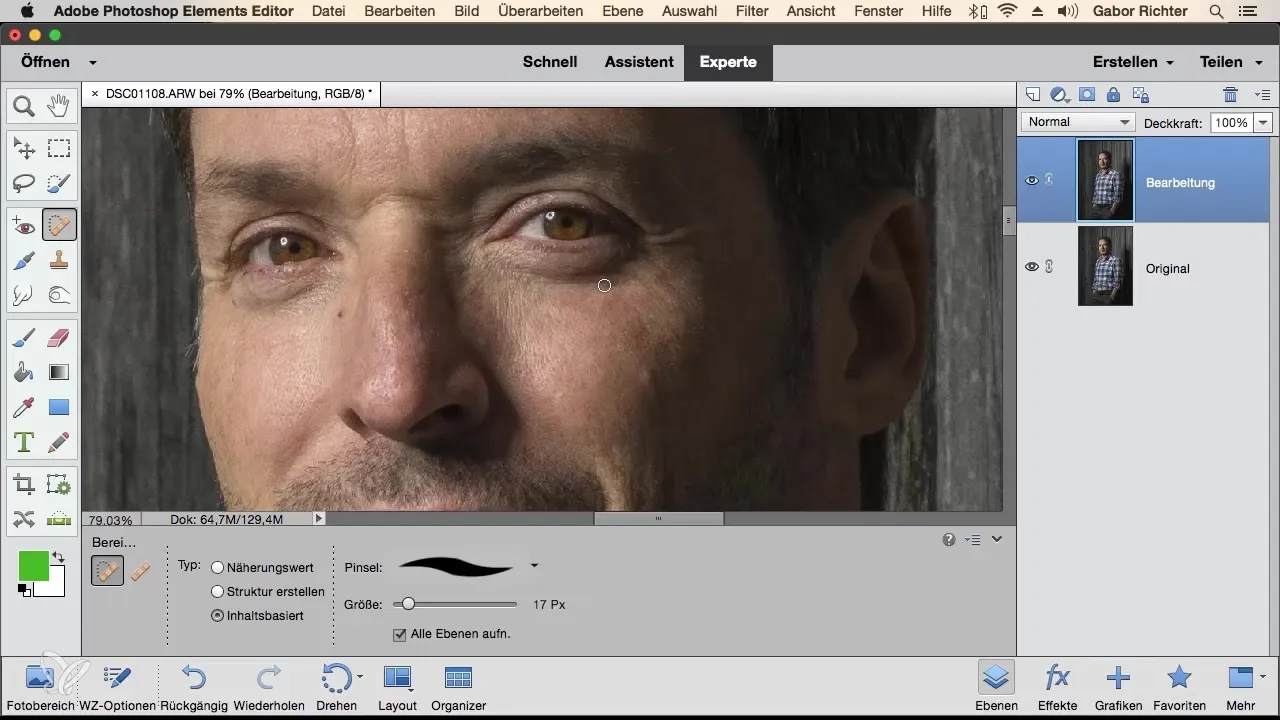
Task: Select the Move tool
Action: tap(24, 149)
